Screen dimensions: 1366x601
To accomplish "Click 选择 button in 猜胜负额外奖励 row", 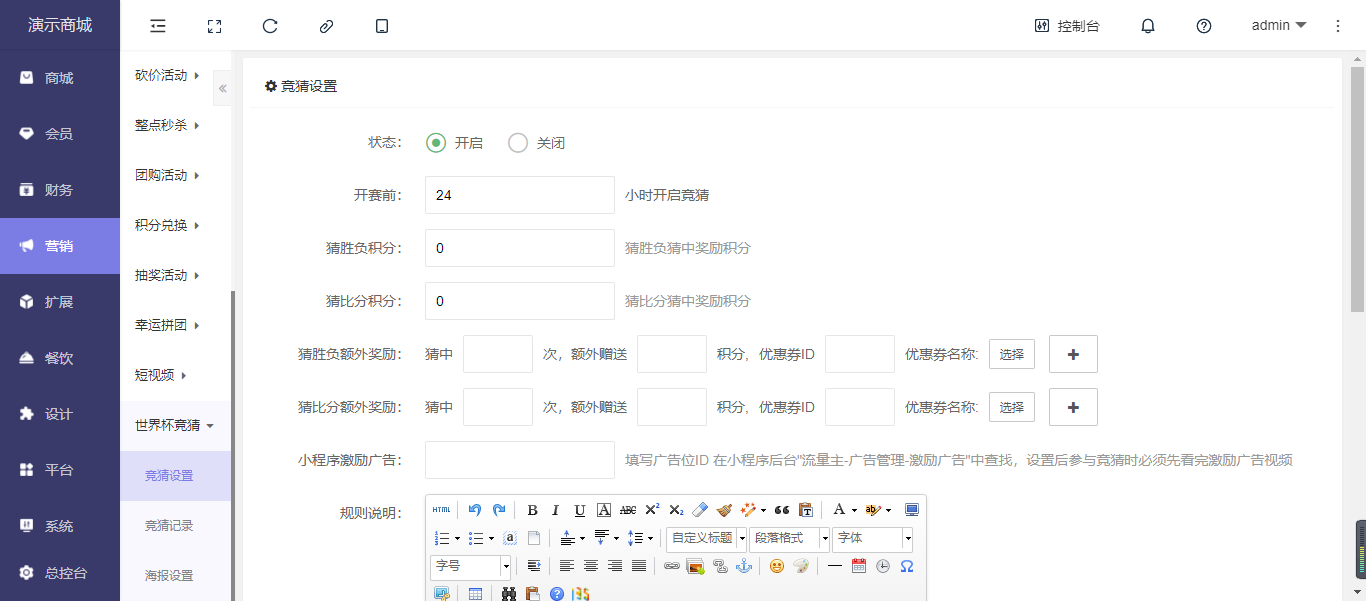I will [x=1012, y=354].
